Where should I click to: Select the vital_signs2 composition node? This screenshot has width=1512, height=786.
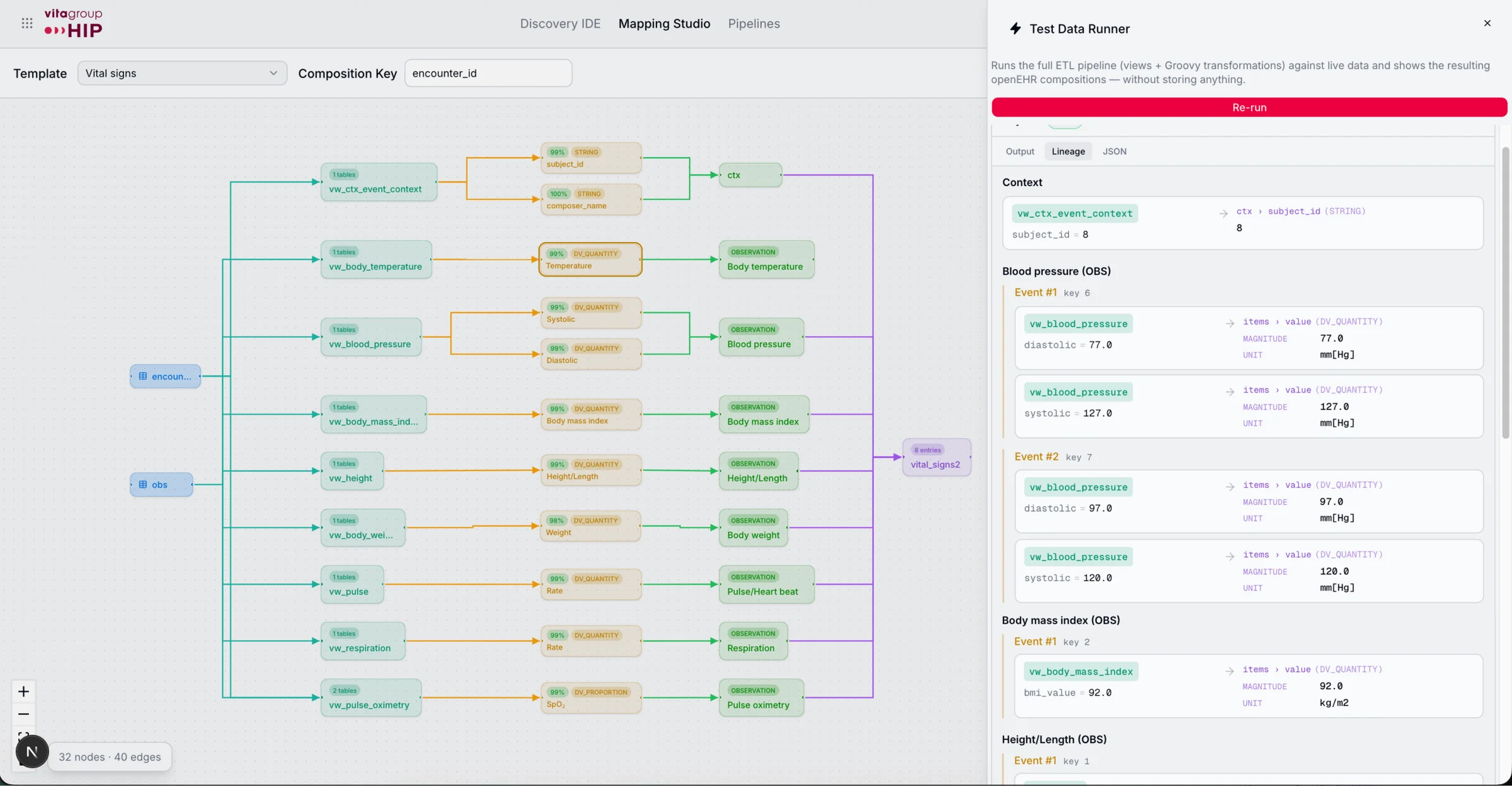936,458
